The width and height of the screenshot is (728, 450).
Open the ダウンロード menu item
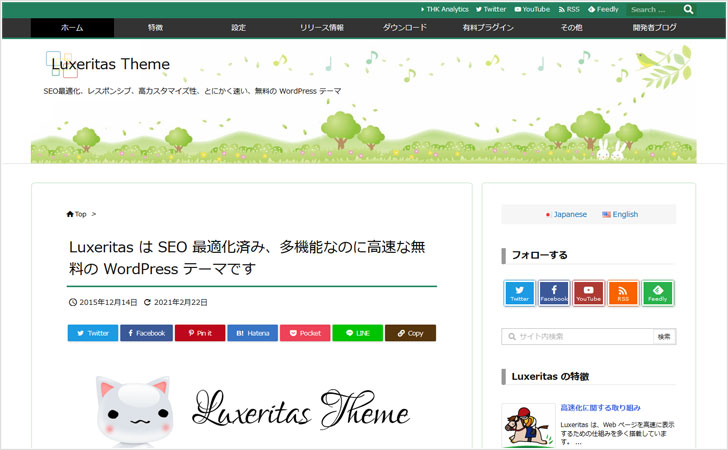click(404, 28)
